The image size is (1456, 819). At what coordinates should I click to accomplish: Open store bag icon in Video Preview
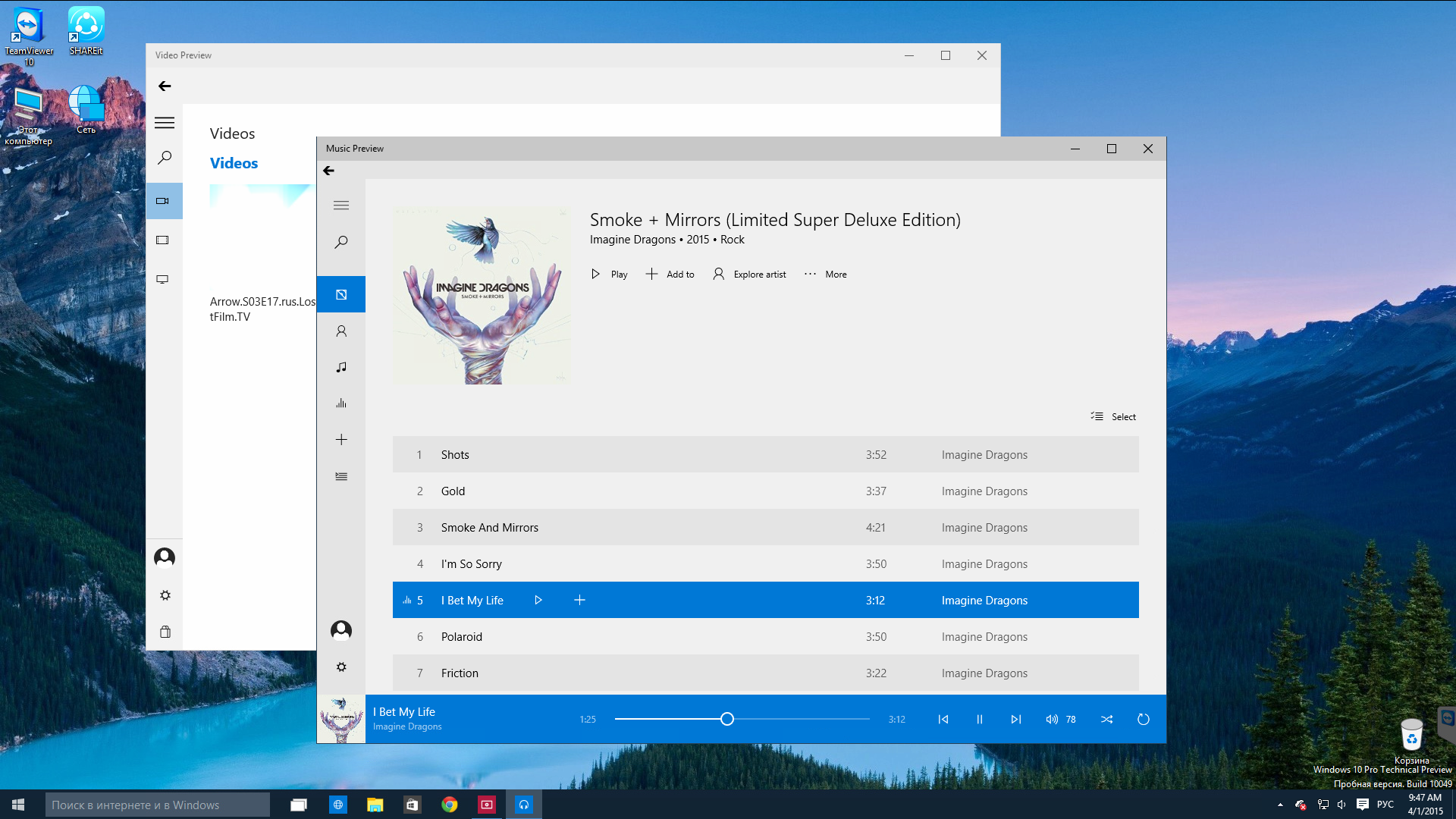pyautogui.click(x=165, y=632)
